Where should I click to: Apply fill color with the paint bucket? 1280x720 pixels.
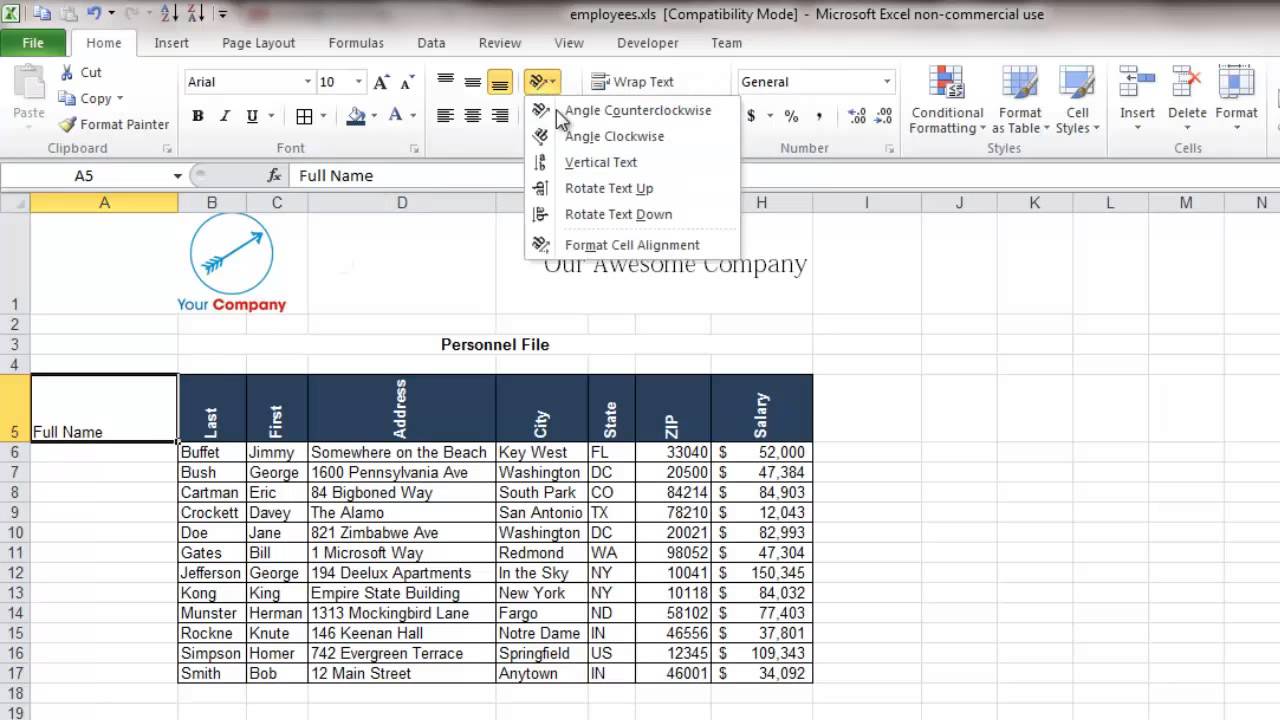point(356,116)
